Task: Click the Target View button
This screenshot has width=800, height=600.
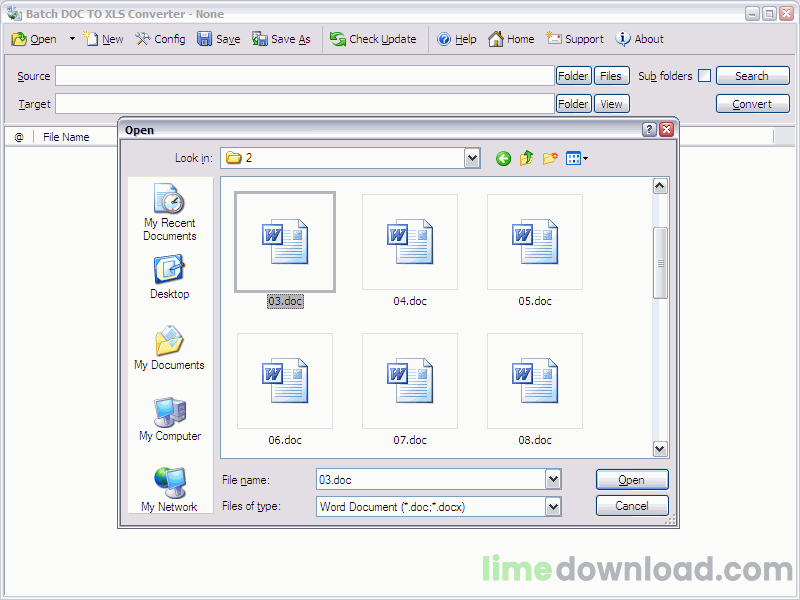Action: coord(611,104)
